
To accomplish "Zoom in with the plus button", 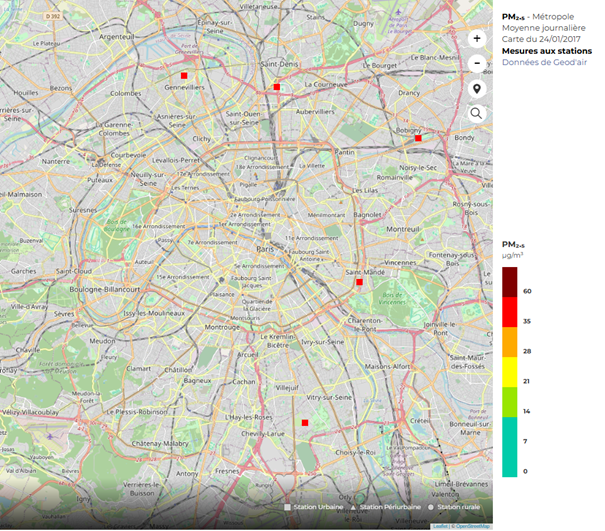I will coord(477,39).
